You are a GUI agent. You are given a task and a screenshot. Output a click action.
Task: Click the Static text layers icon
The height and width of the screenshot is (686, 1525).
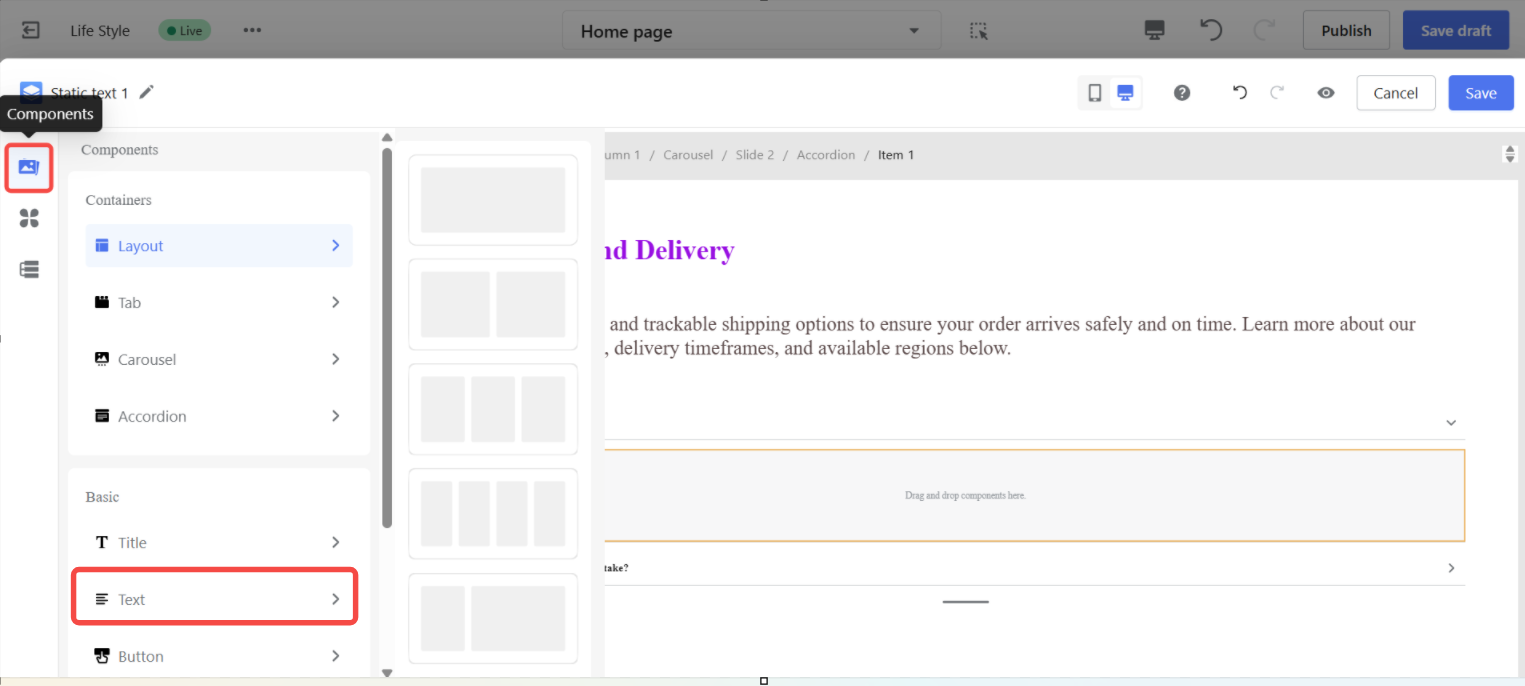(x=31, y=92)
